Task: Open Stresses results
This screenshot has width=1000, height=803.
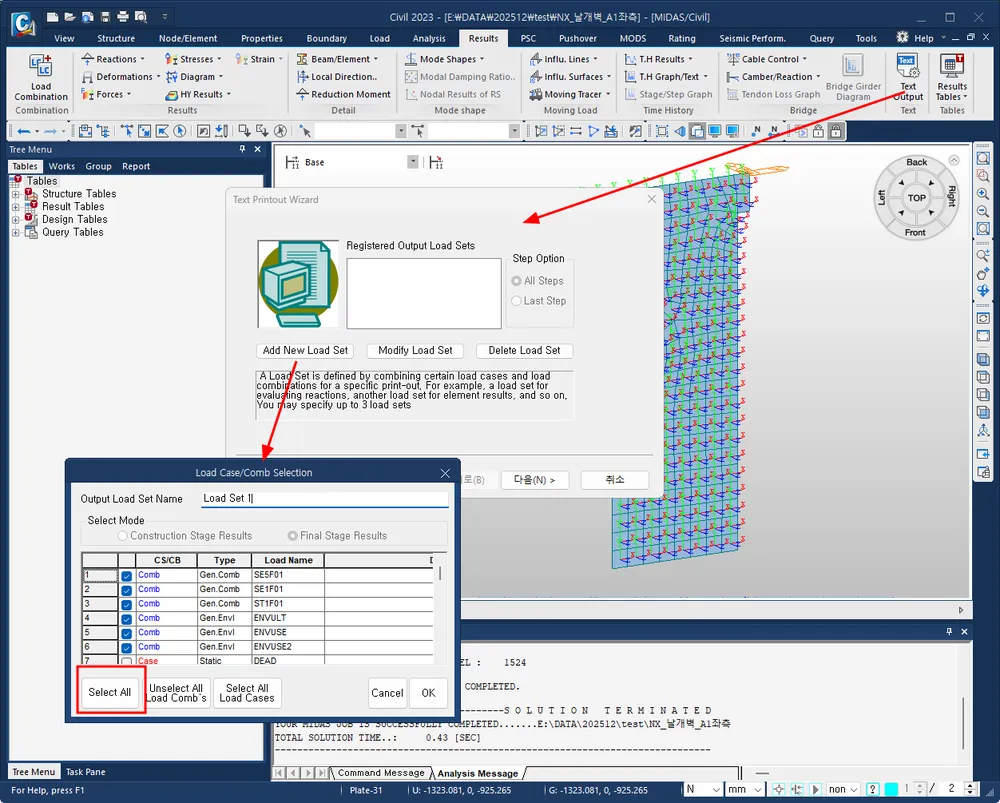Action: click(x=193, y=59)
